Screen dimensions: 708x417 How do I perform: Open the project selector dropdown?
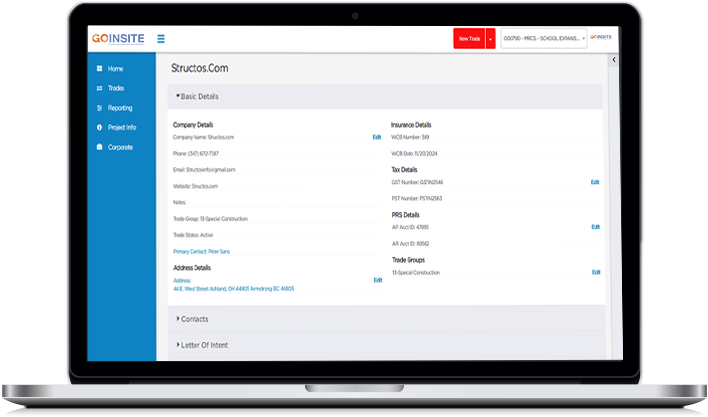tap(545, 38)
